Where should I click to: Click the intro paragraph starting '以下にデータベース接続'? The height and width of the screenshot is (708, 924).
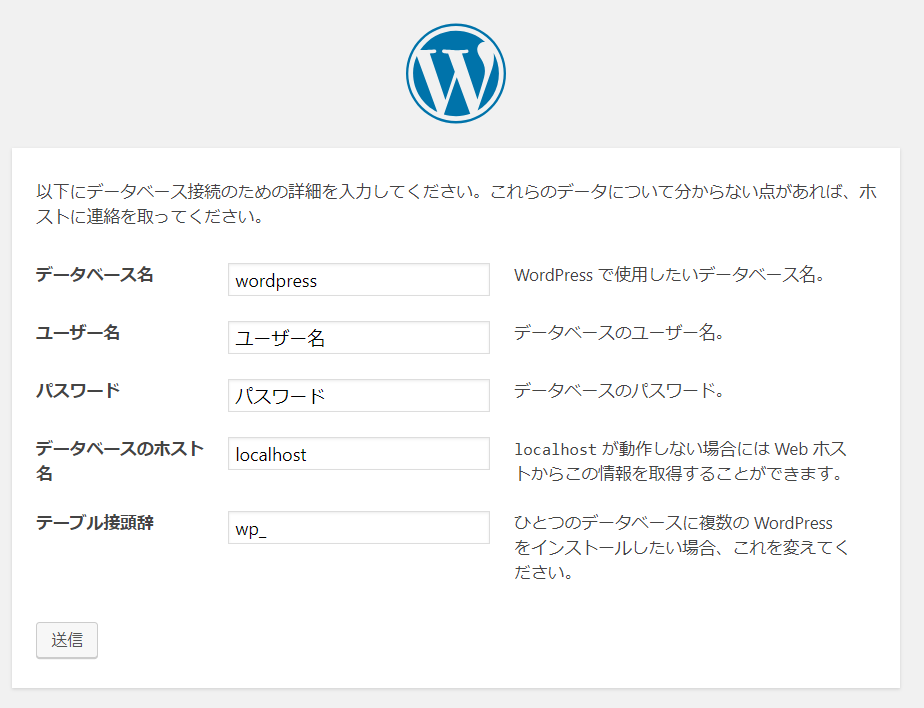[456, 204]
